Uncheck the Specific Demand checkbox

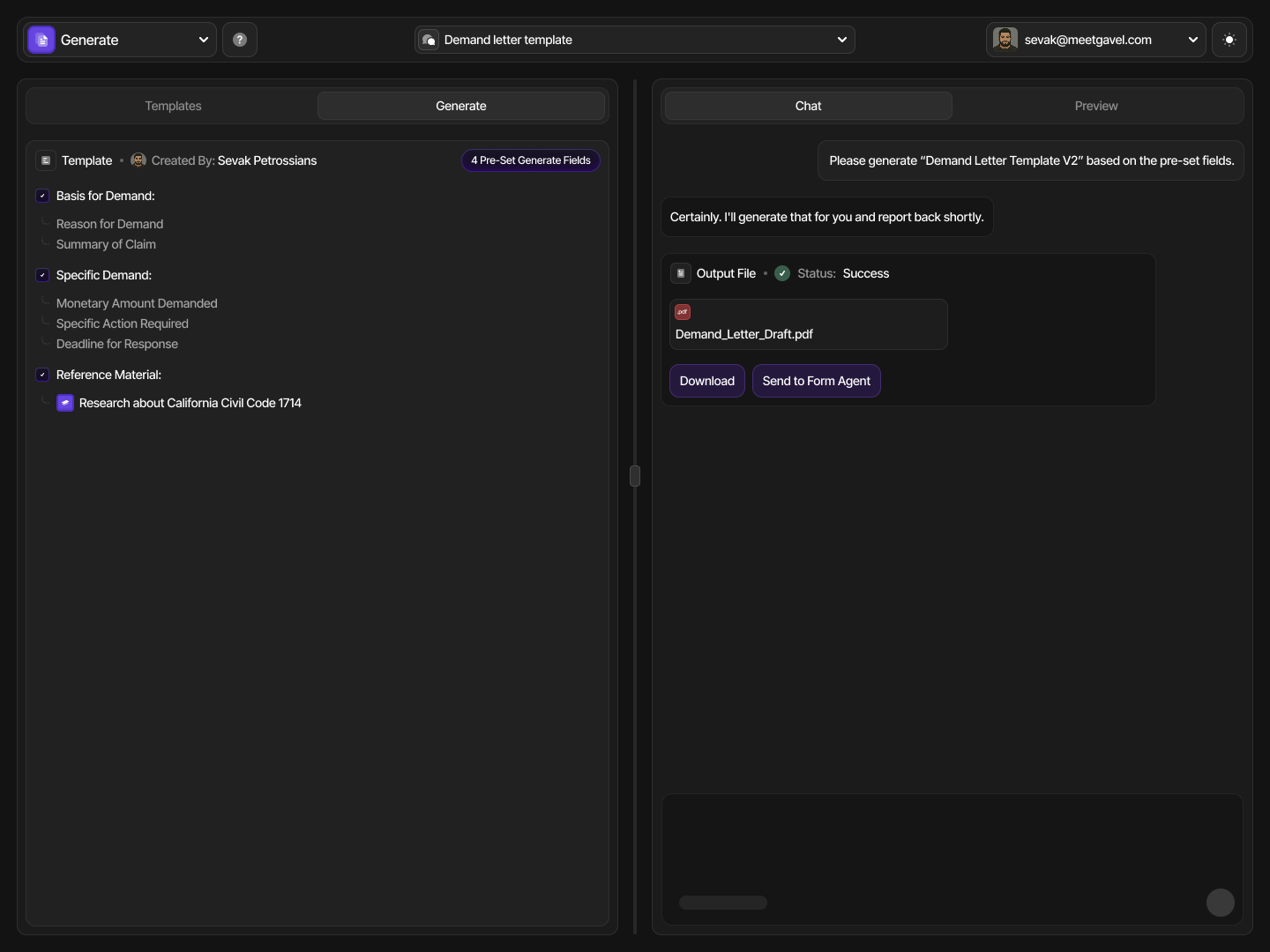click(x=41, y=275)
